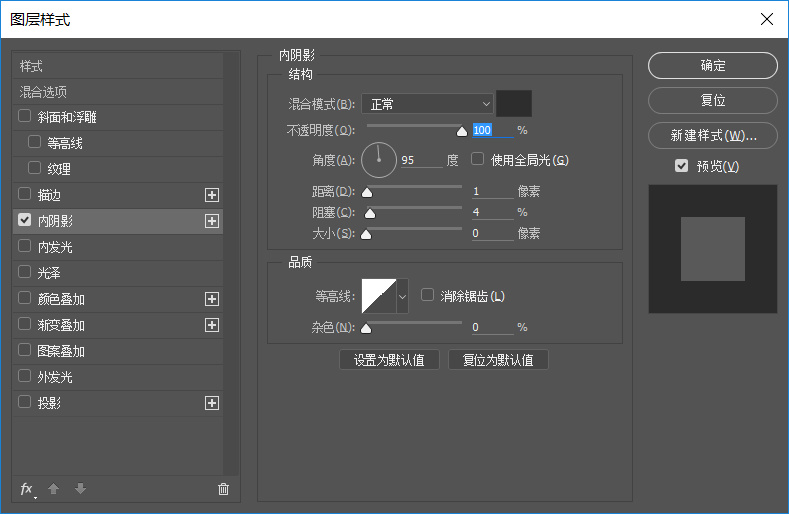Click the 确定 button
This screenshot has height=514, width=789.
pyautogui.click(x=712, y=66)
